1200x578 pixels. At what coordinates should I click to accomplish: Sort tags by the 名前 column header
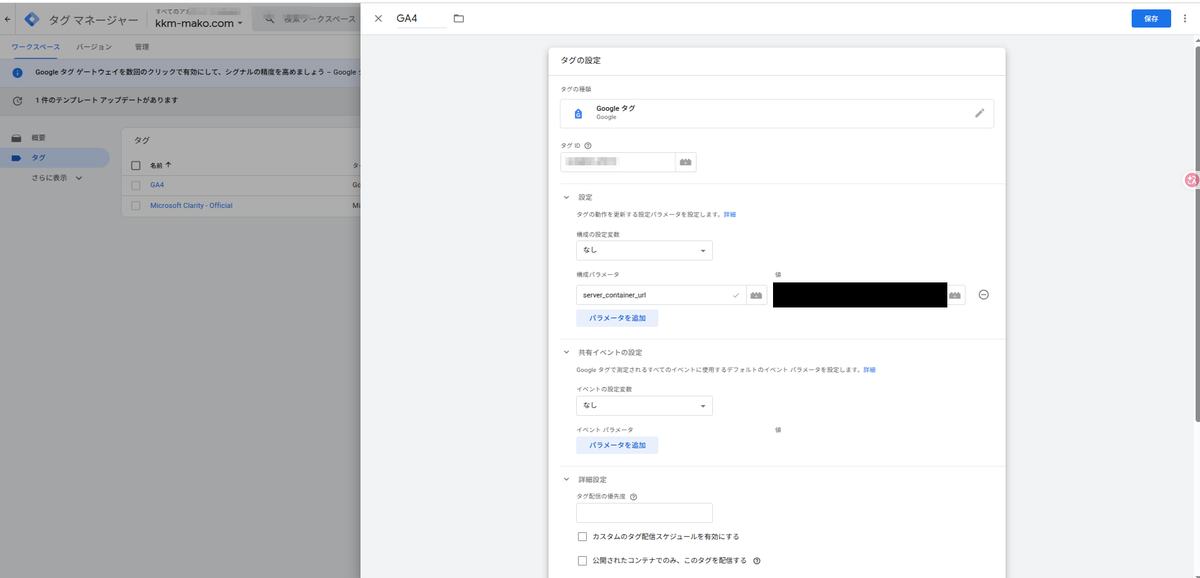click(160, 165)
